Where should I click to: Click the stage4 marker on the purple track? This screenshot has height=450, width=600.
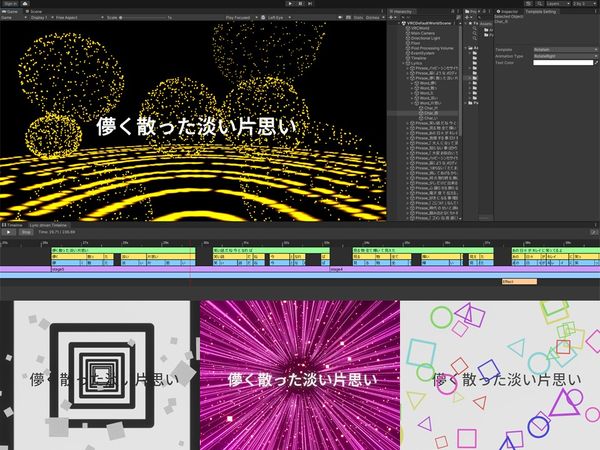pyautogui.click(x=337, y=269)
